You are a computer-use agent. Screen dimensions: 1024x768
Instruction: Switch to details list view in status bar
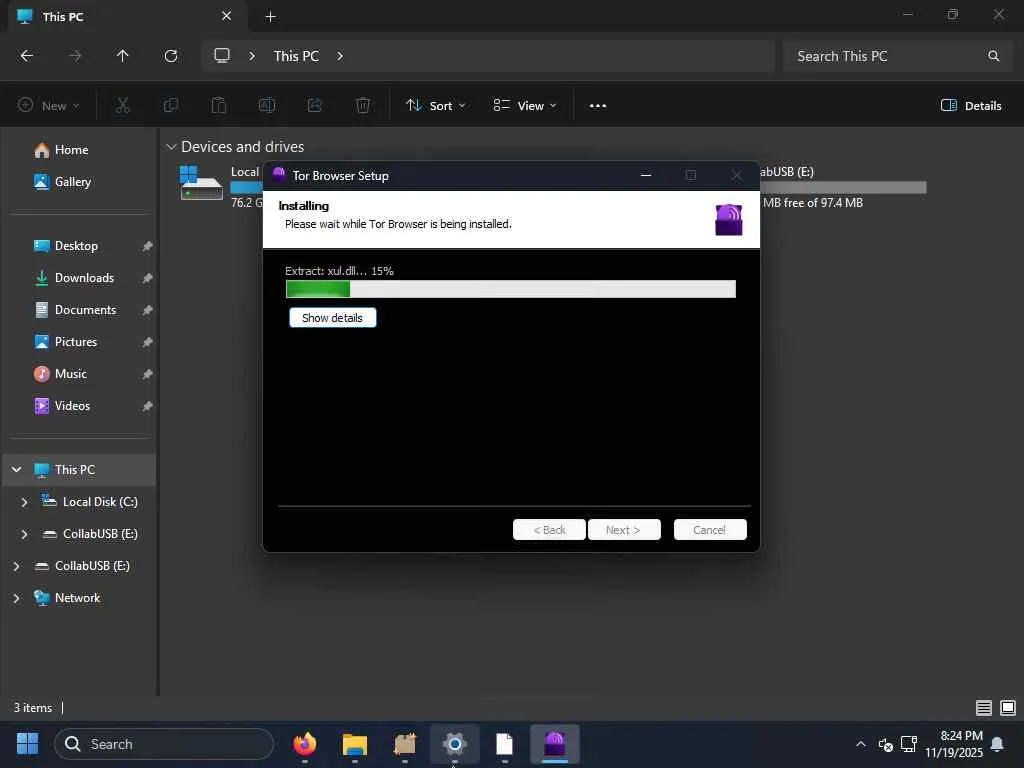(984, 708)
